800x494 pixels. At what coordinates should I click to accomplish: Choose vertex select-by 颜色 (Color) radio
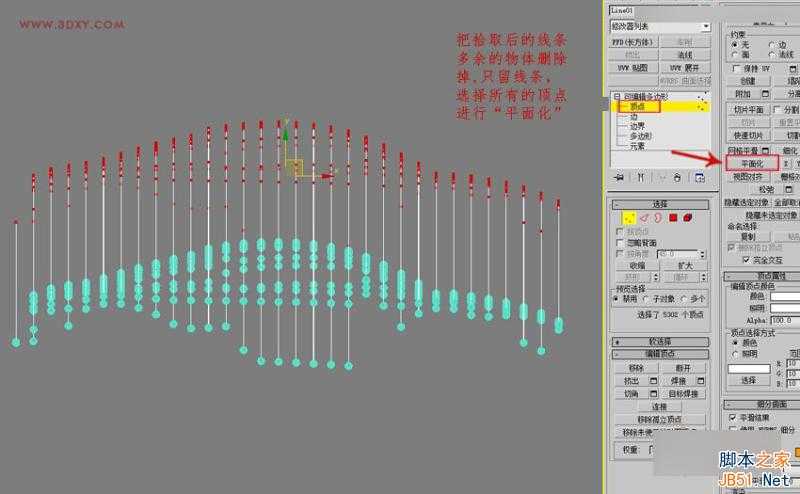[735, 343]
